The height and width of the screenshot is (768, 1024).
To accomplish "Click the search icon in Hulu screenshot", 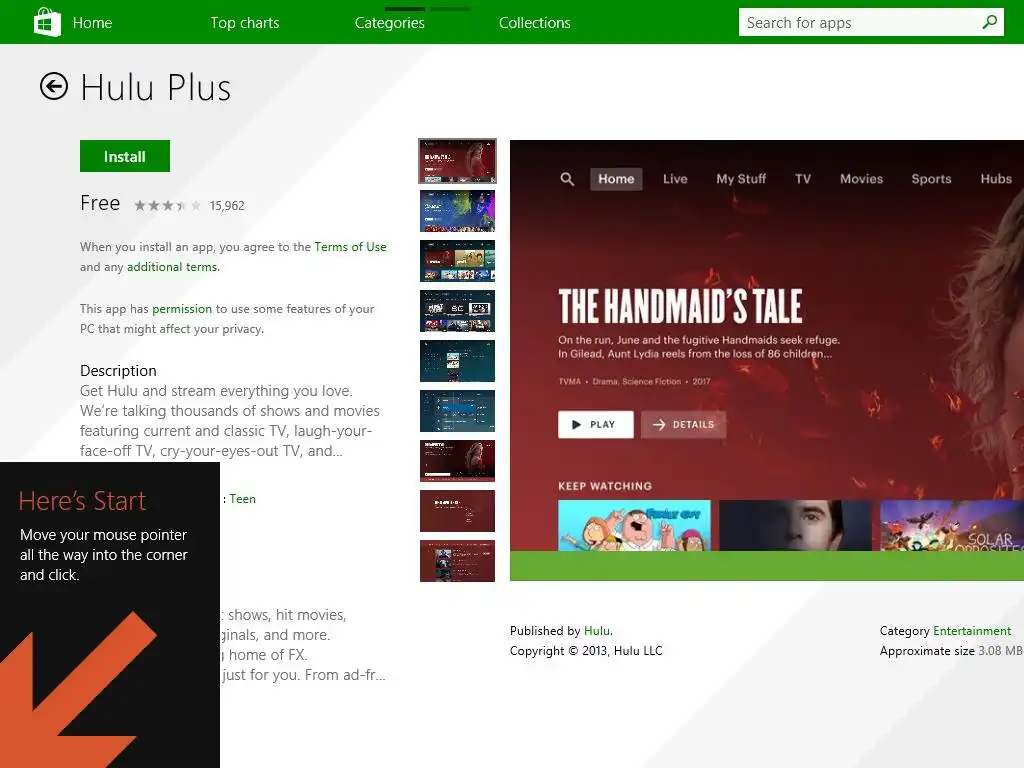I will [x=567, y=179].
